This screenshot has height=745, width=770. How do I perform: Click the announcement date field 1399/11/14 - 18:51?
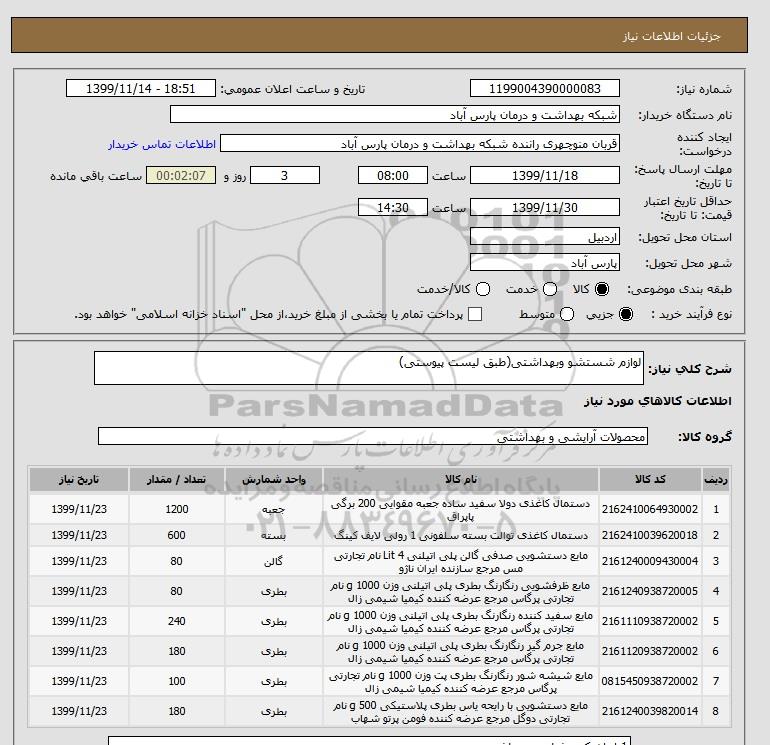[x=140, y=88]
